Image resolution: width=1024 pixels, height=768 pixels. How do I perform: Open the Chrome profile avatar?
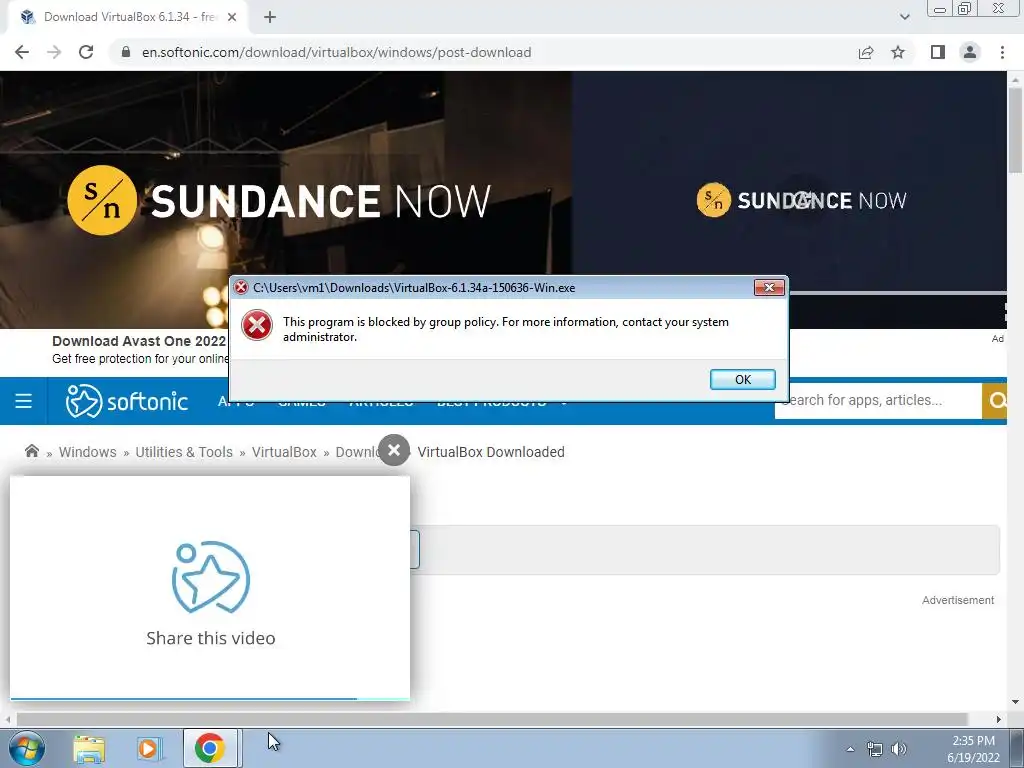(970, 52)
